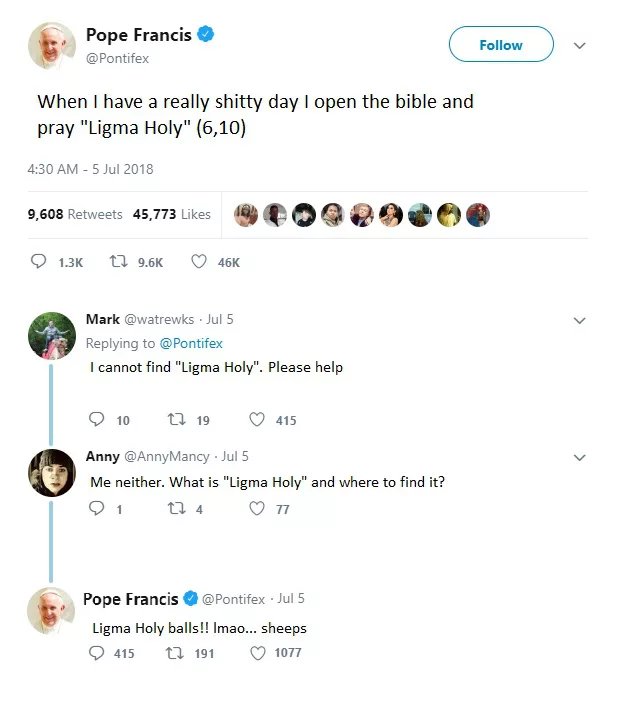Image resolution: width=618 pixels, height=705 pixels.
Task: Open the 45,773 Likes list
Action: coord(171,214)
